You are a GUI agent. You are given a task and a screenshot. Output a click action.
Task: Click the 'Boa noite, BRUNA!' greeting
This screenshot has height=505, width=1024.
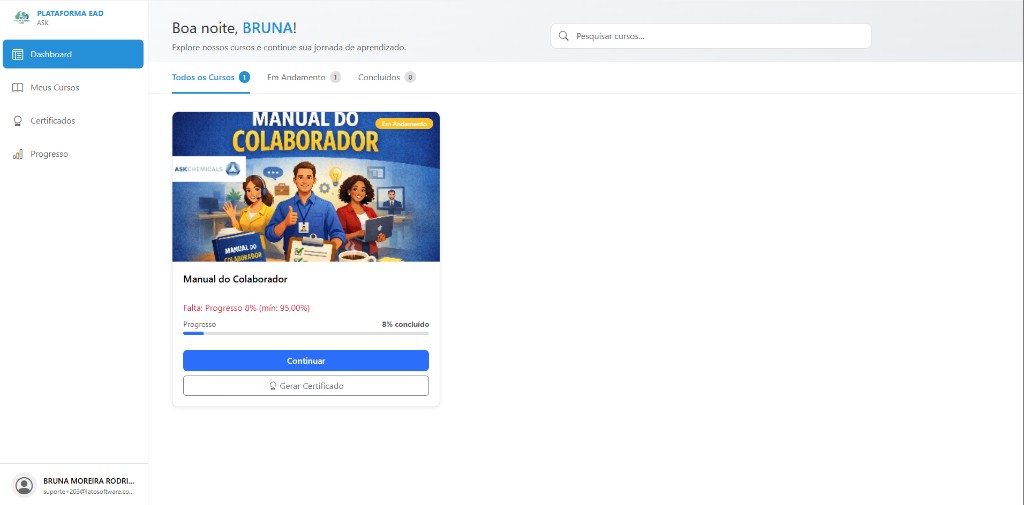[234, 28]
